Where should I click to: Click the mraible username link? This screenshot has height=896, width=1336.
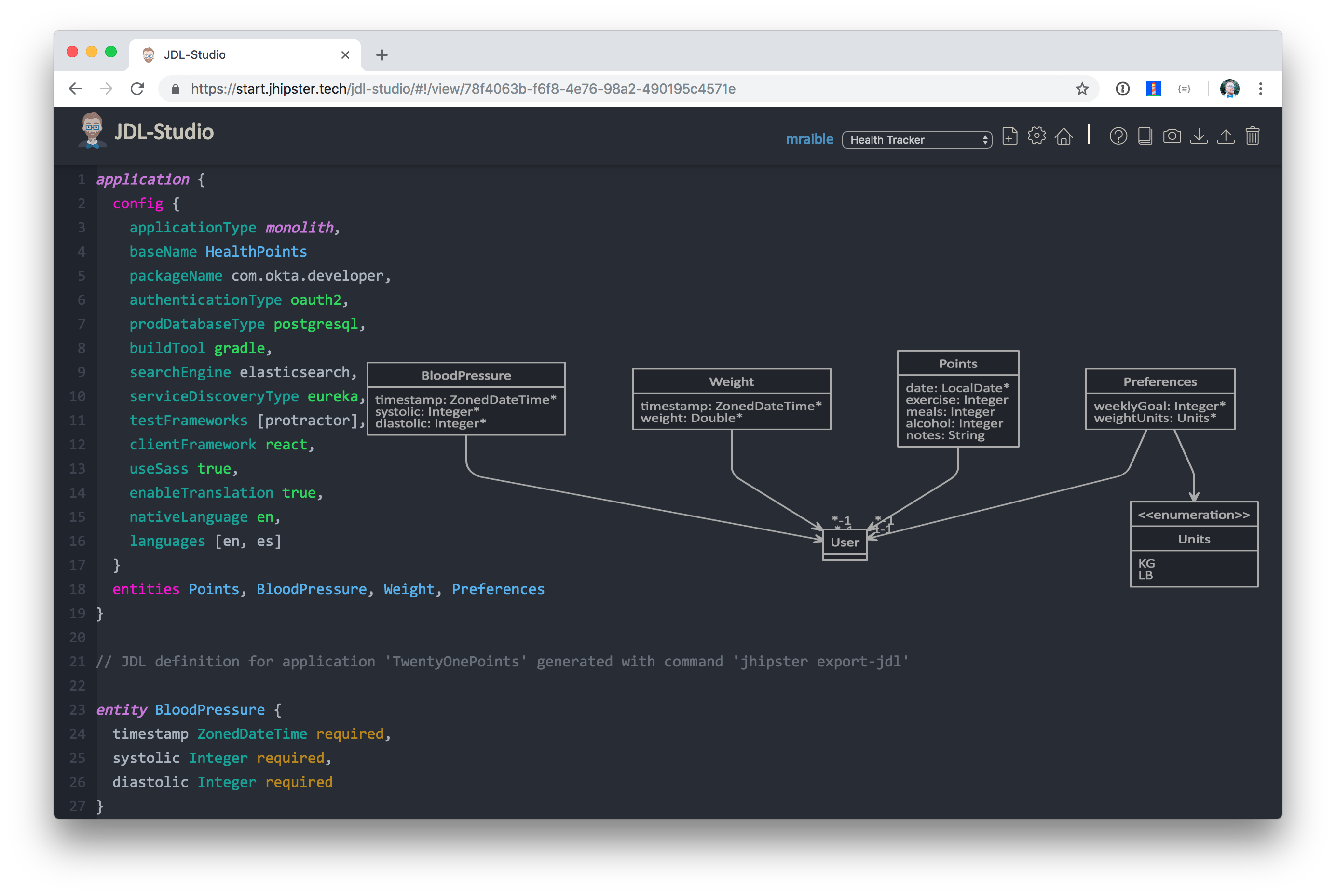809,139
